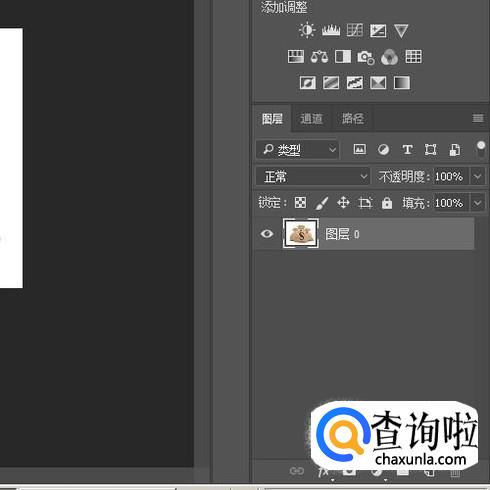Add a Brightness/Contrast adjustment
Viewport: 490px width, 490px height.
pyautogui.click(x=307, y=30)
